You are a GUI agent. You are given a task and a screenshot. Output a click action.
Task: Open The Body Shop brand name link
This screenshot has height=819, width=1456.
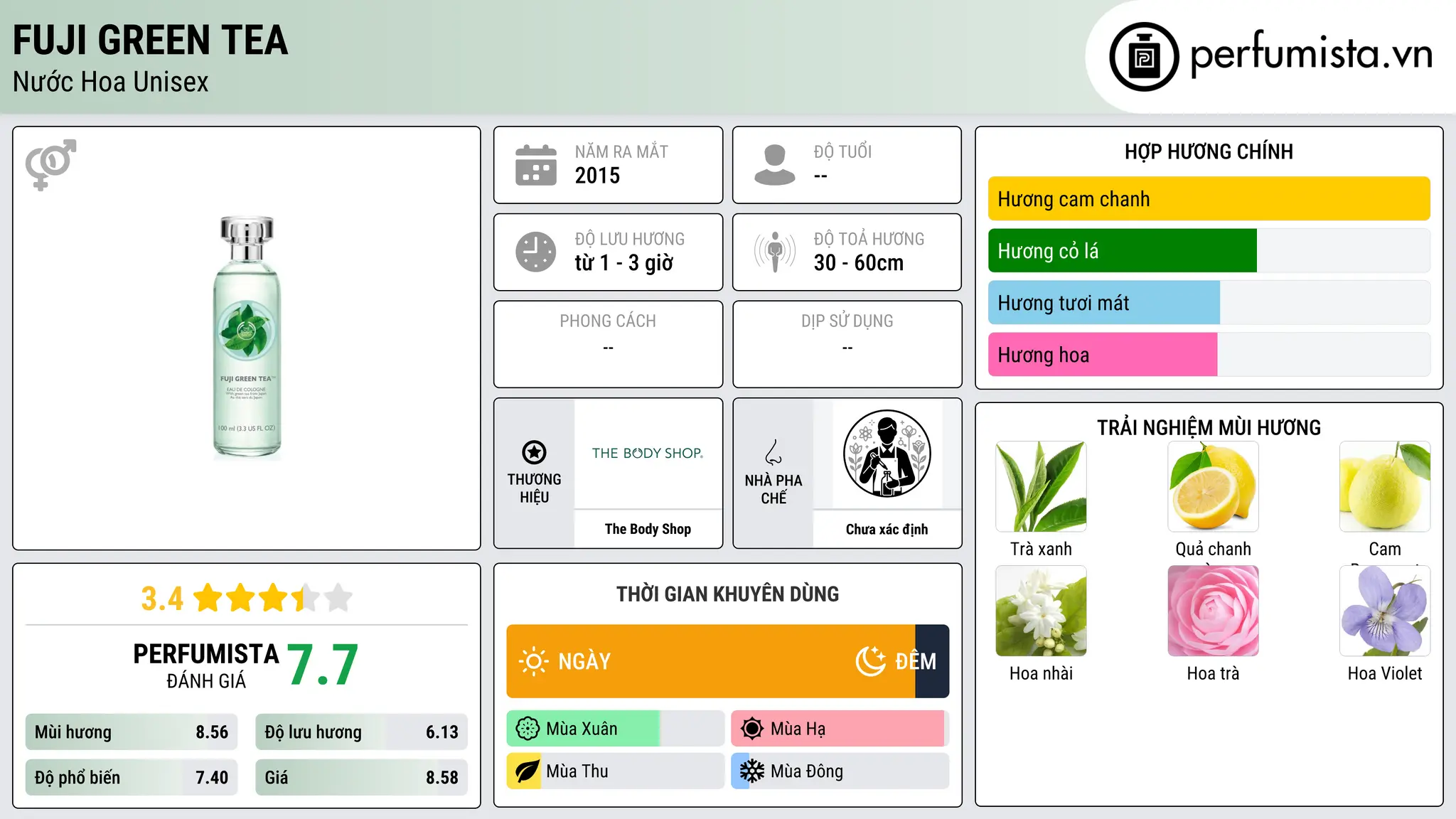(648, 529)
